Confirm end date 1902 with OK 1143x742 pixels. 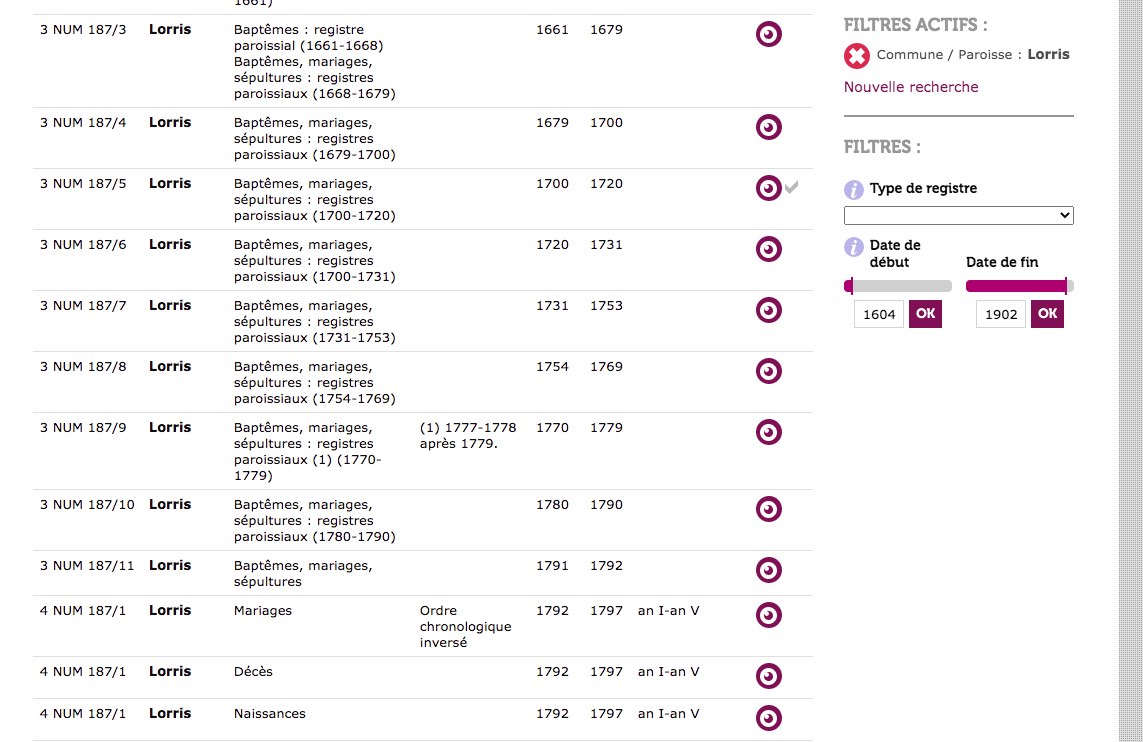coord(1047,314)
